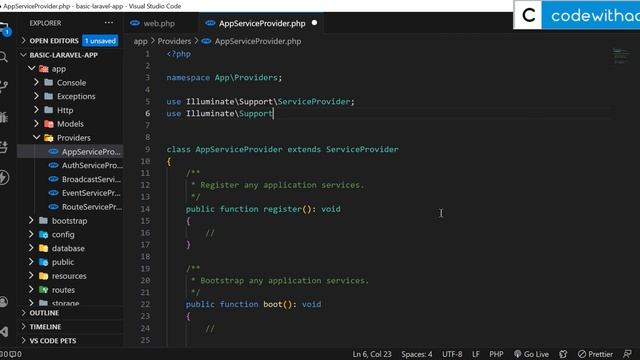Open Explorer more actions ellipsis

(109, 23)
